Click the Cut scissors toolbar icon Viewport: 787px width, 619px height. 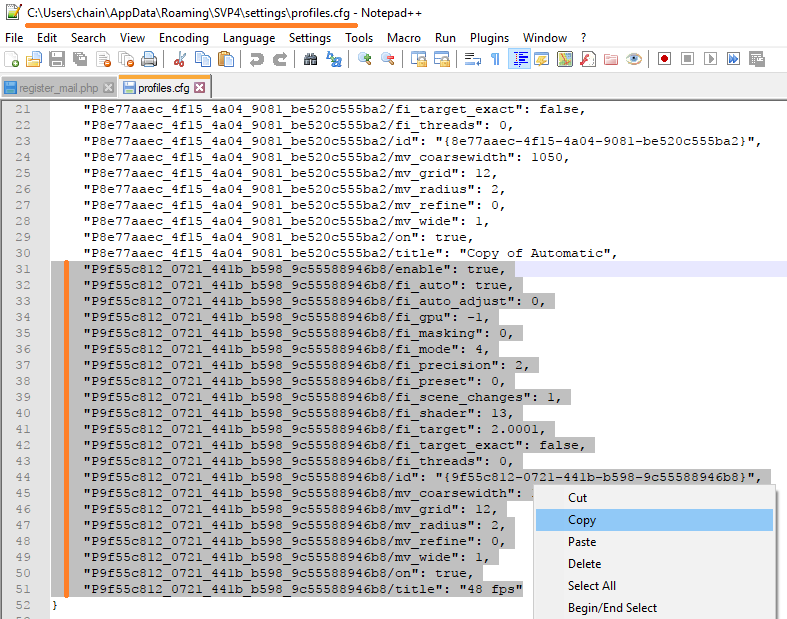coord(180,59)
